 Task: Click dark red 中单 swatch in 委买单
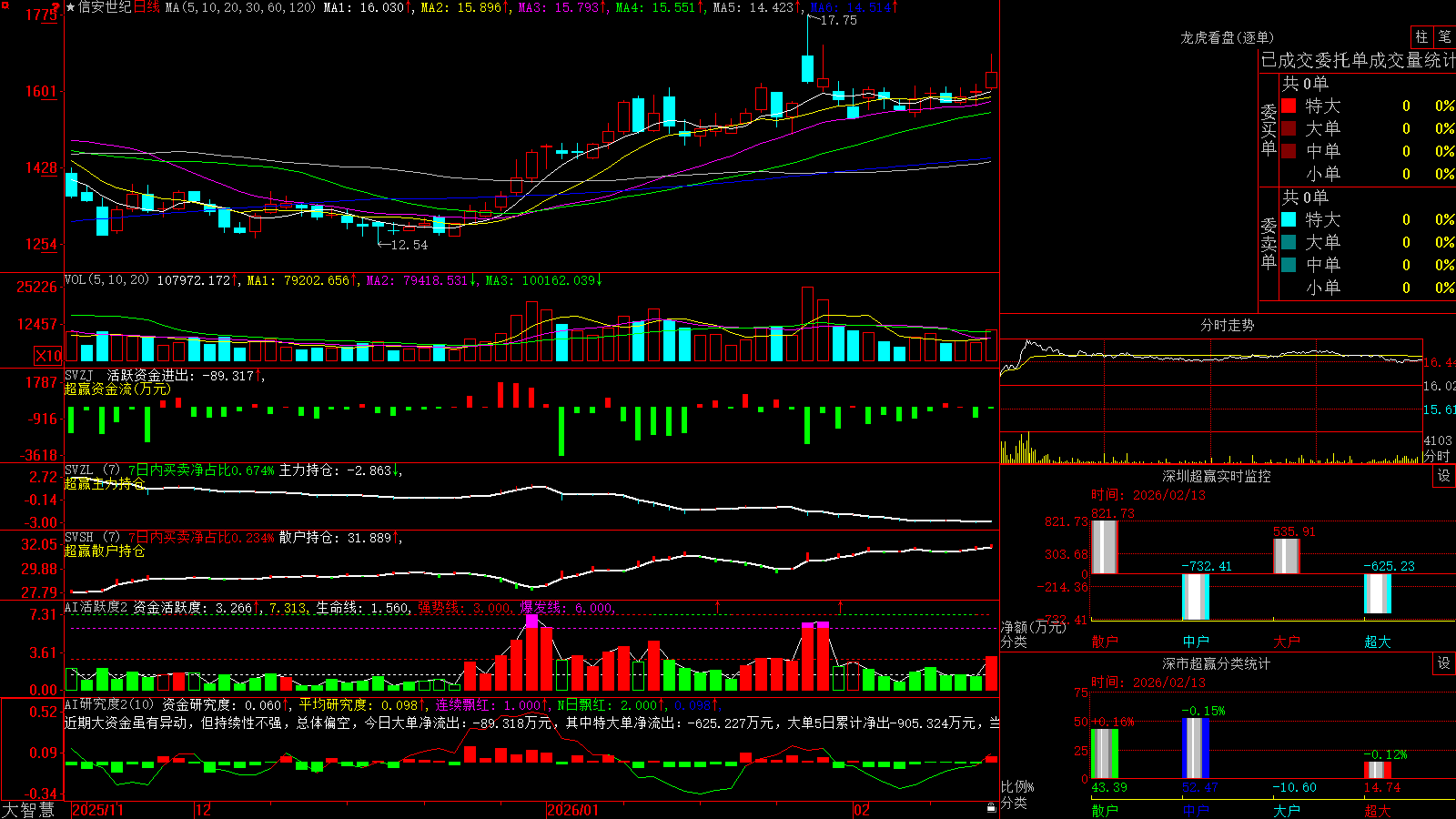point(1289,151)
